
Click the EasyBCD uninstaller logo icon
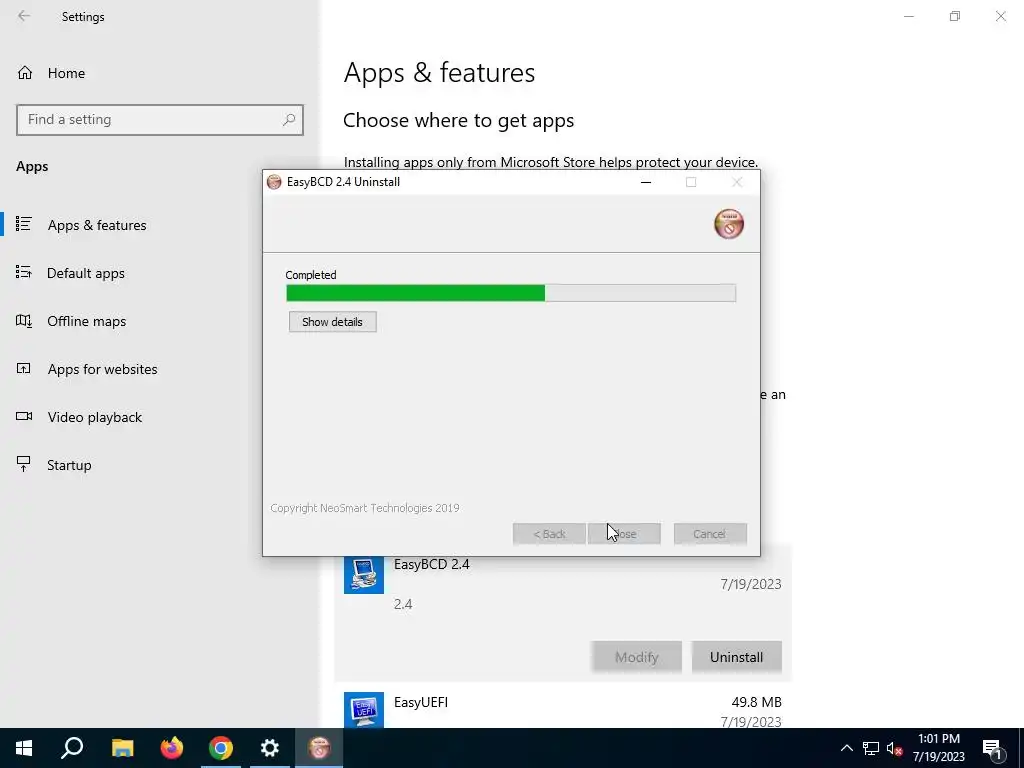coord(729,224)
